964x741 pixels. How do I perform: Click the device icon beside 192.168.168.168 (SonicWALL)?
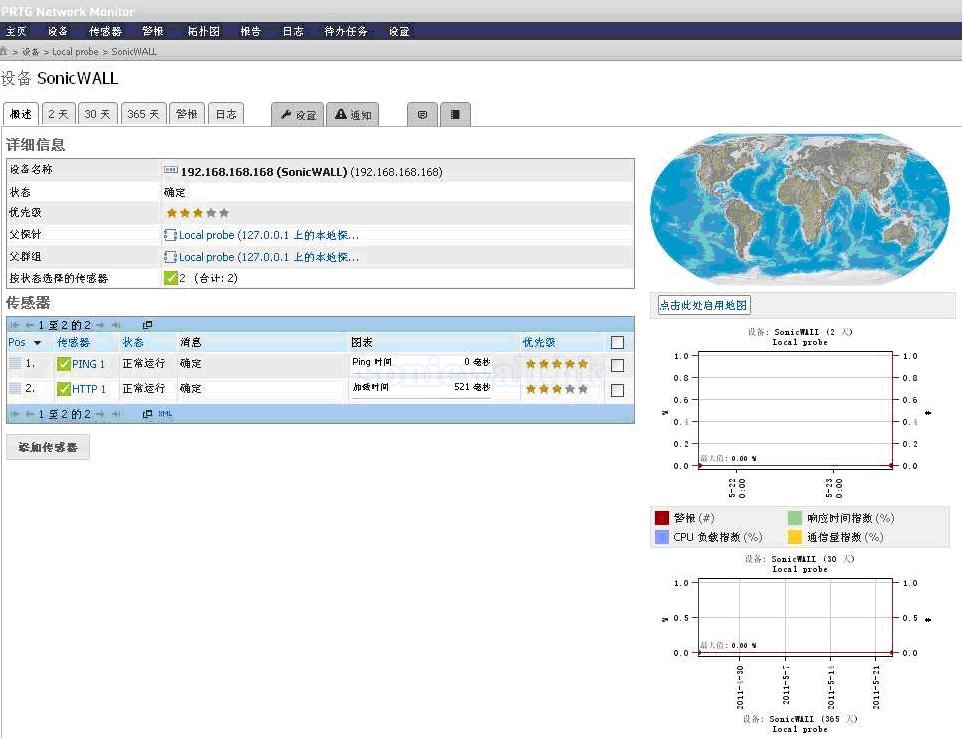(170, 170)
